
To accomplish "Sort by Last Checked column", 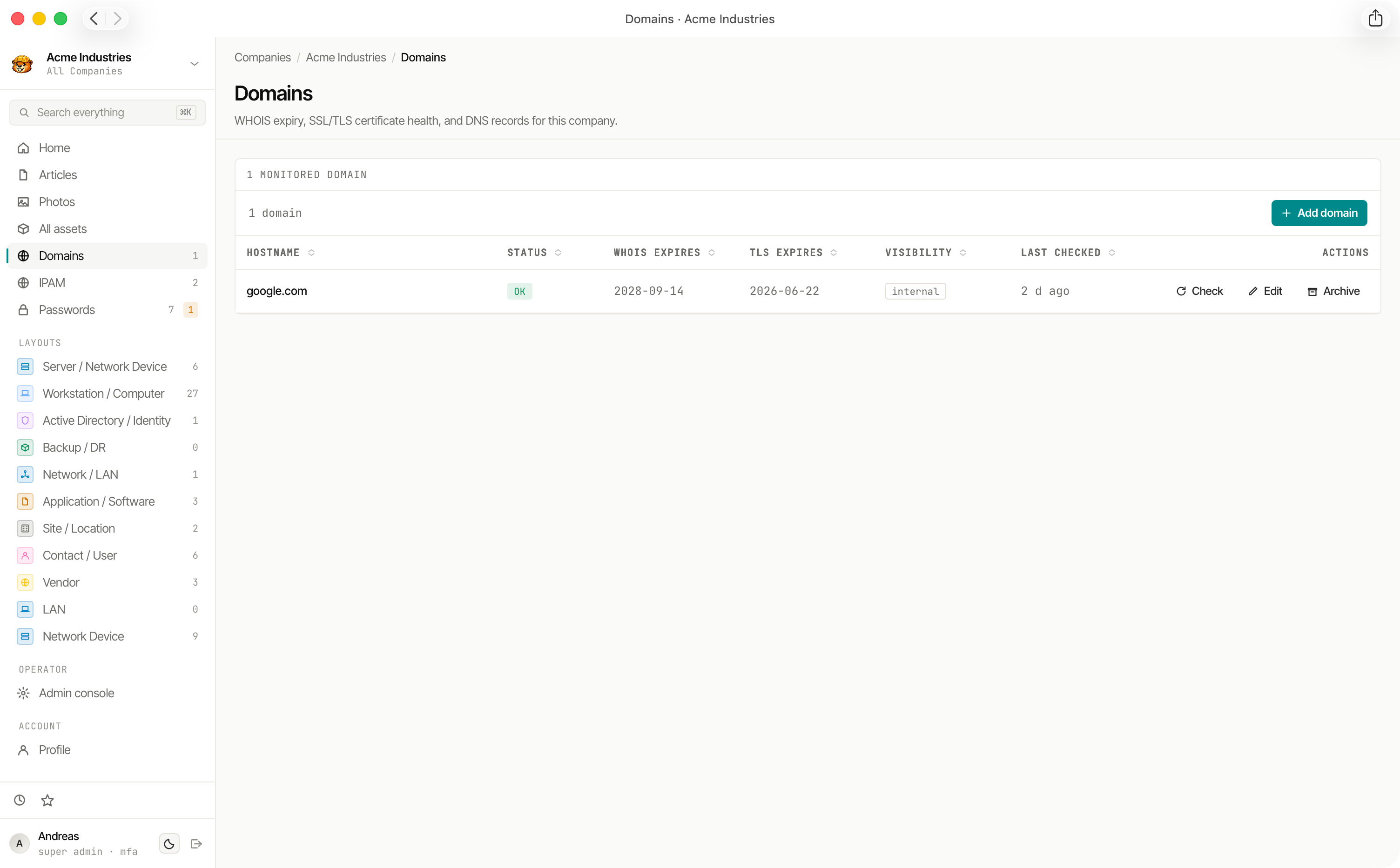I will coord(1068,253).
